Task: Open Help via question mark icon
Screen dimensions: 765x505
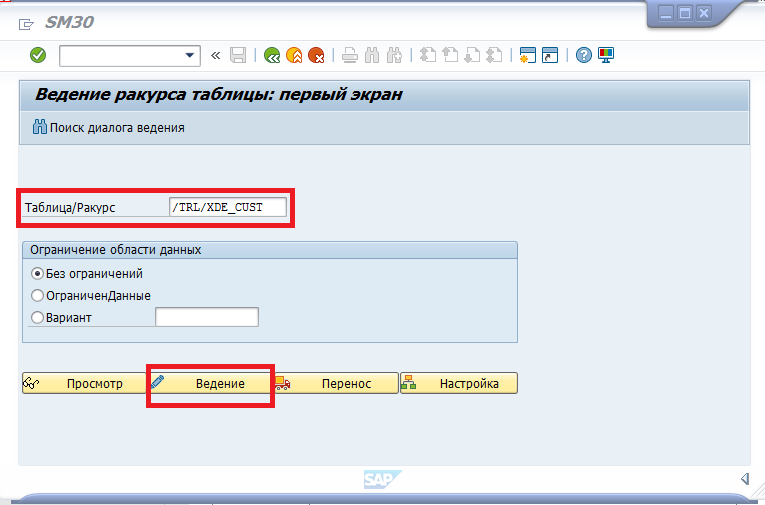Action: point(584,55)
